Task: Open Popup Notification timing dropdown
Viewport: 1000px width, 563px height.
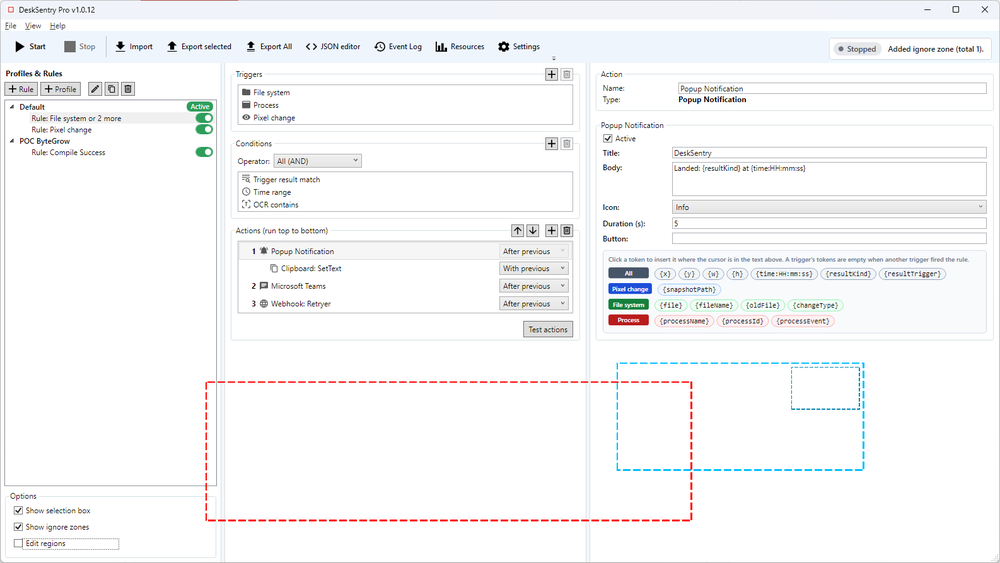Action: (534, 251)
